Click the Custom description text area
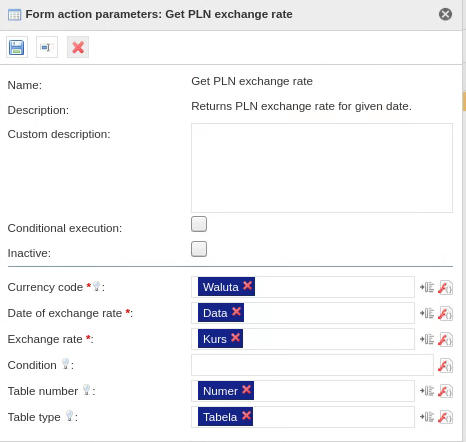Screen dimensions: 466x442 click(x=322, y=168)
